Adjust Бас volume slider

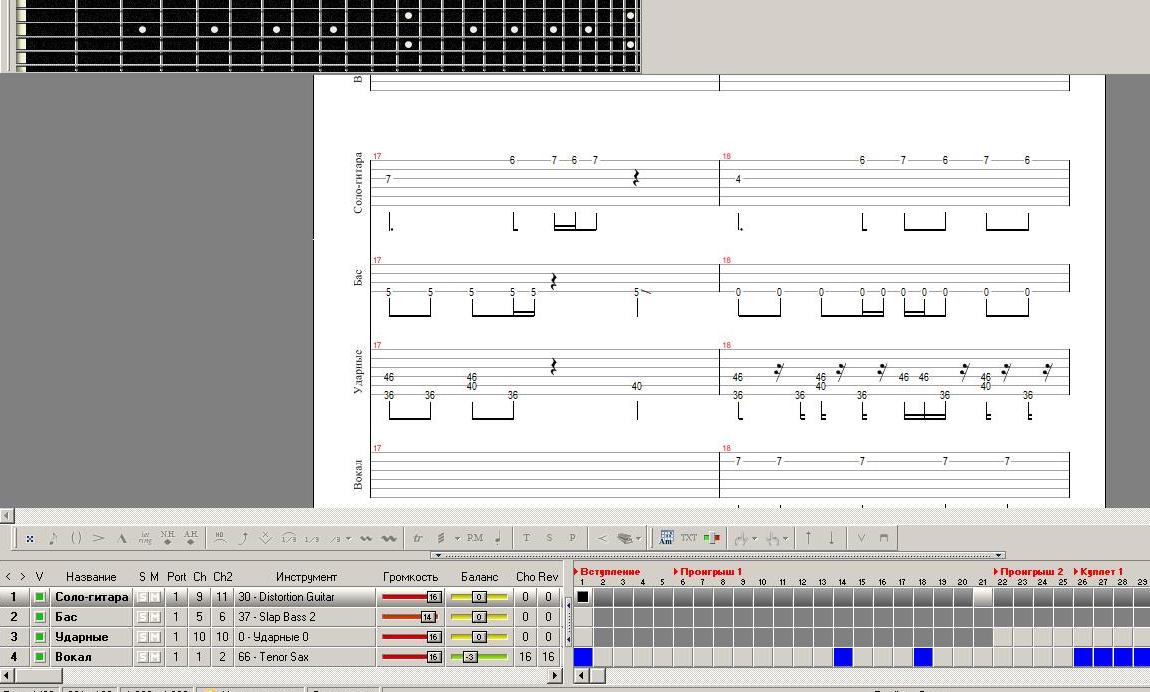pos(411,617)
